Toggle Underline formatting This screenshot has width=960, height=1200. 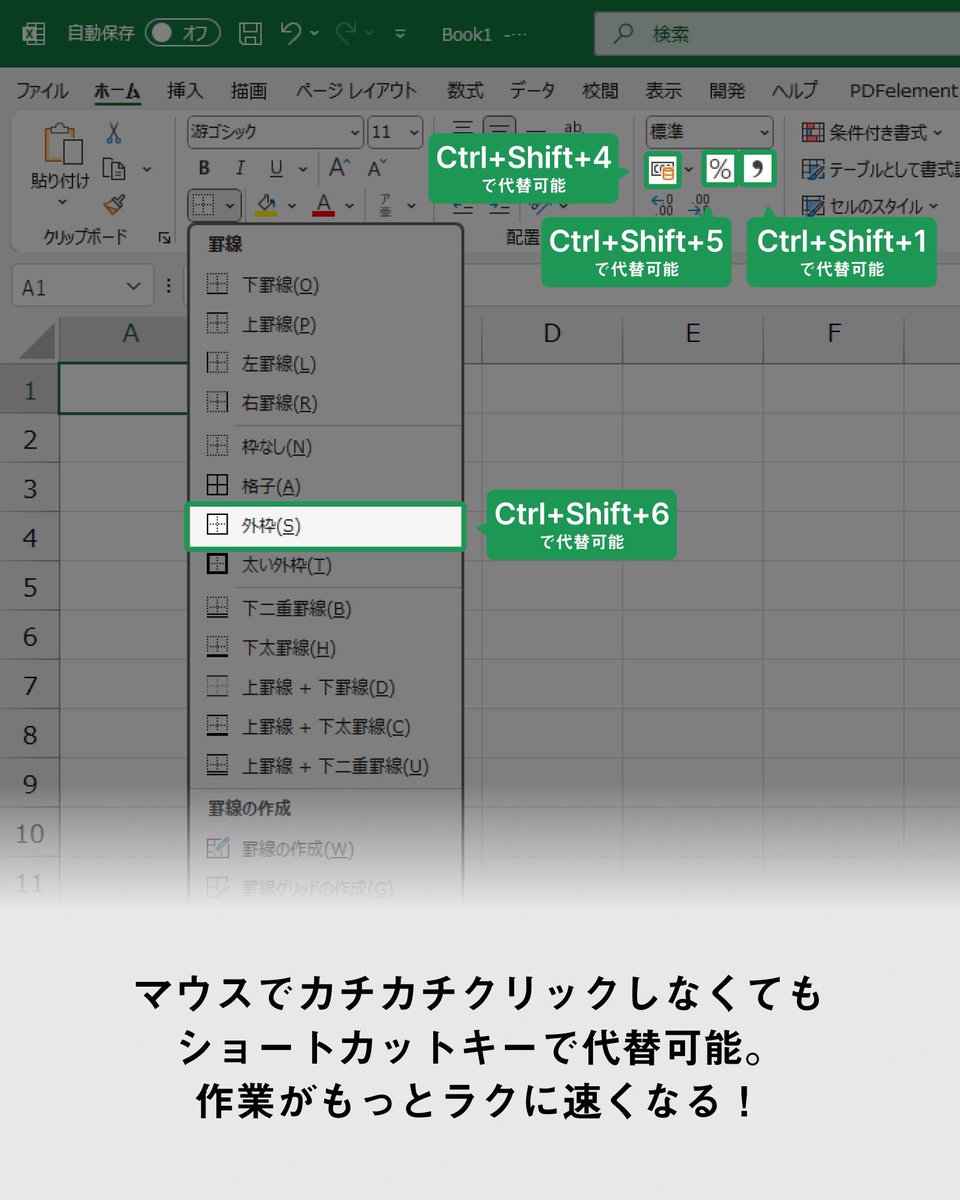tap(276, 168)
